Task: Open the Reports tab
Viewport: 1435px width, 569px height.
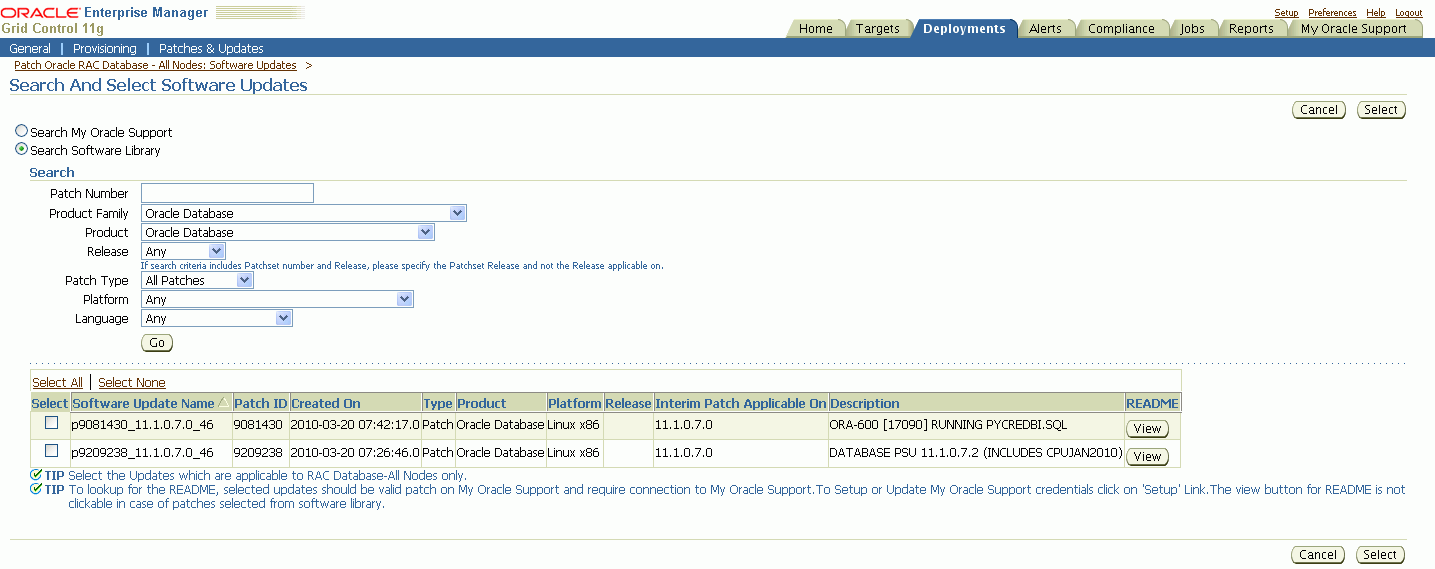Action: 1251,29
